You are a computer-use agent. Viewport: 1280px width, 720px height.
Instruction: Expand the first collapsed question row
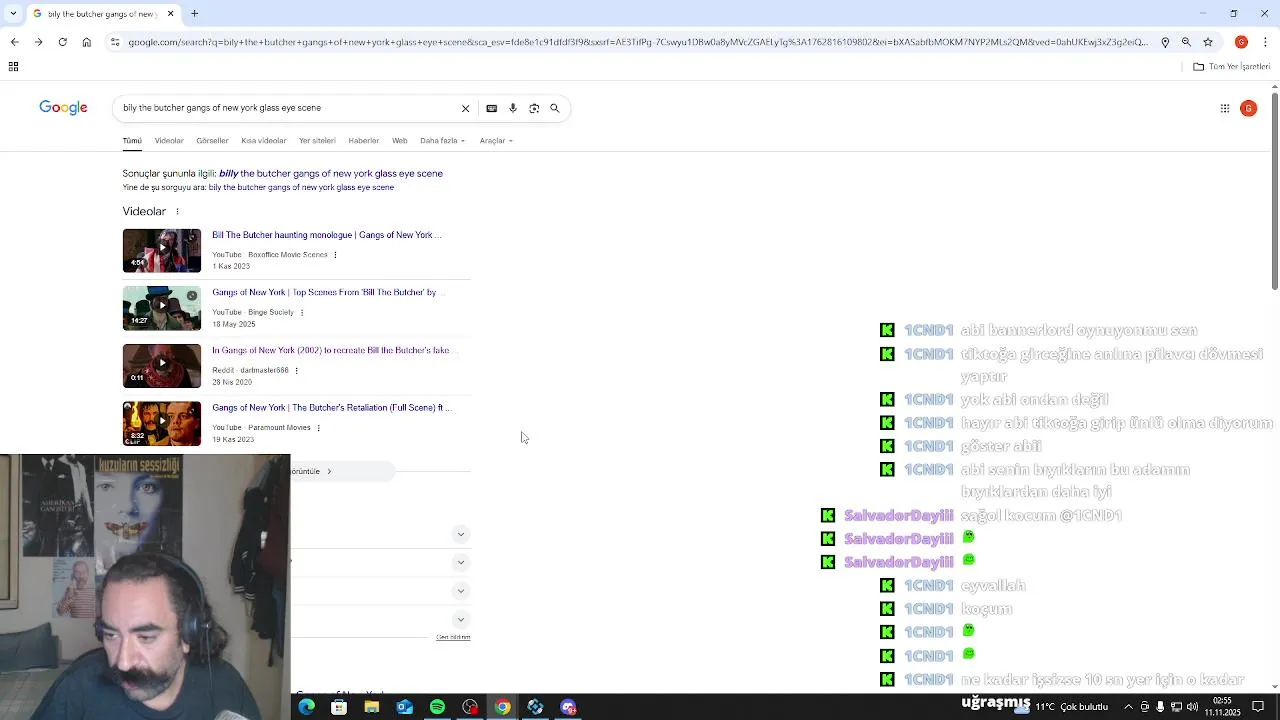click(x=461, y=535)
